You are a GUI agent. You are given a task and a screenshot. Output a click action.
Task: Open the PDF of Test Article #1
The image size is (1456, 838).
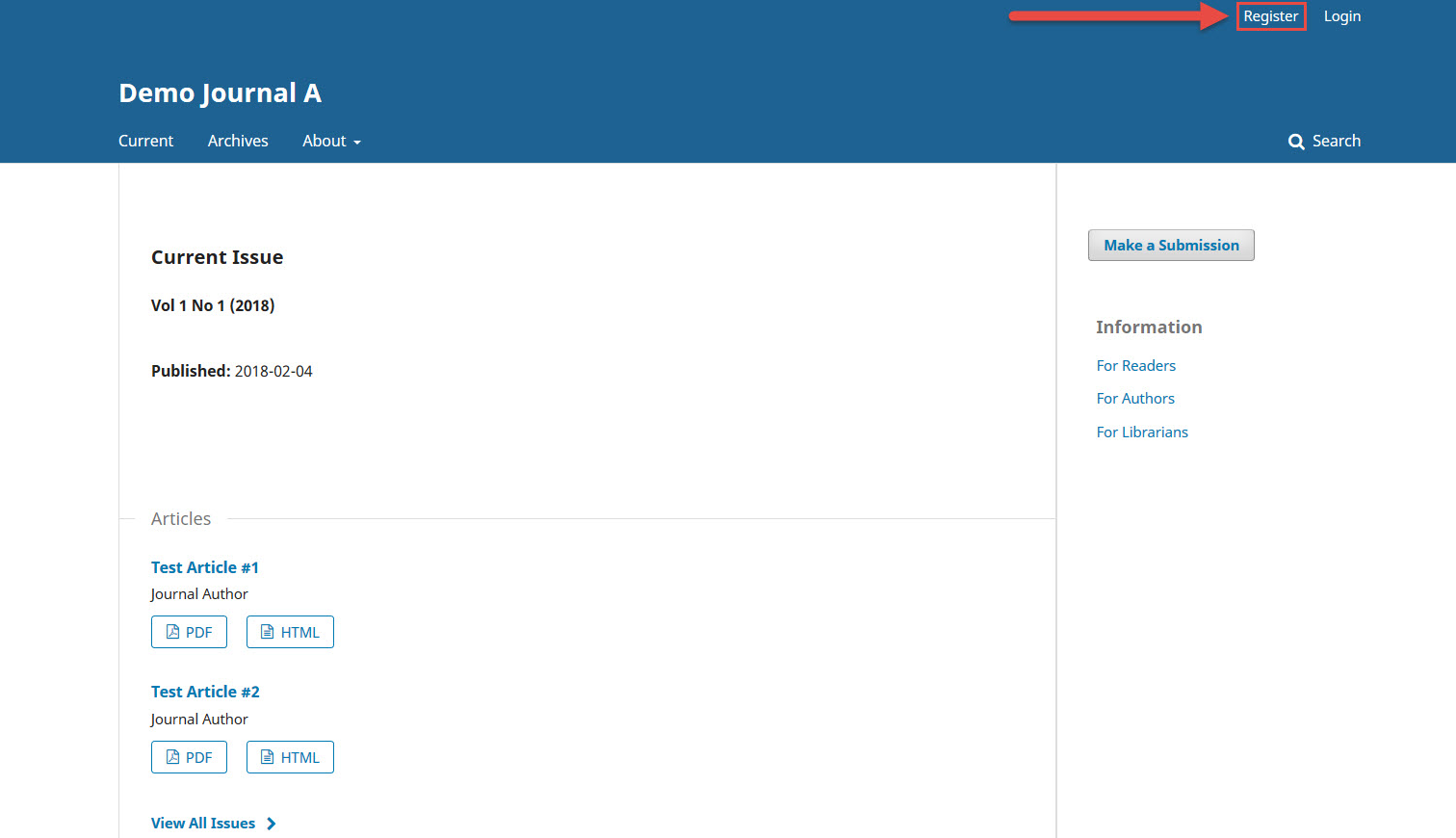[189, 632]
